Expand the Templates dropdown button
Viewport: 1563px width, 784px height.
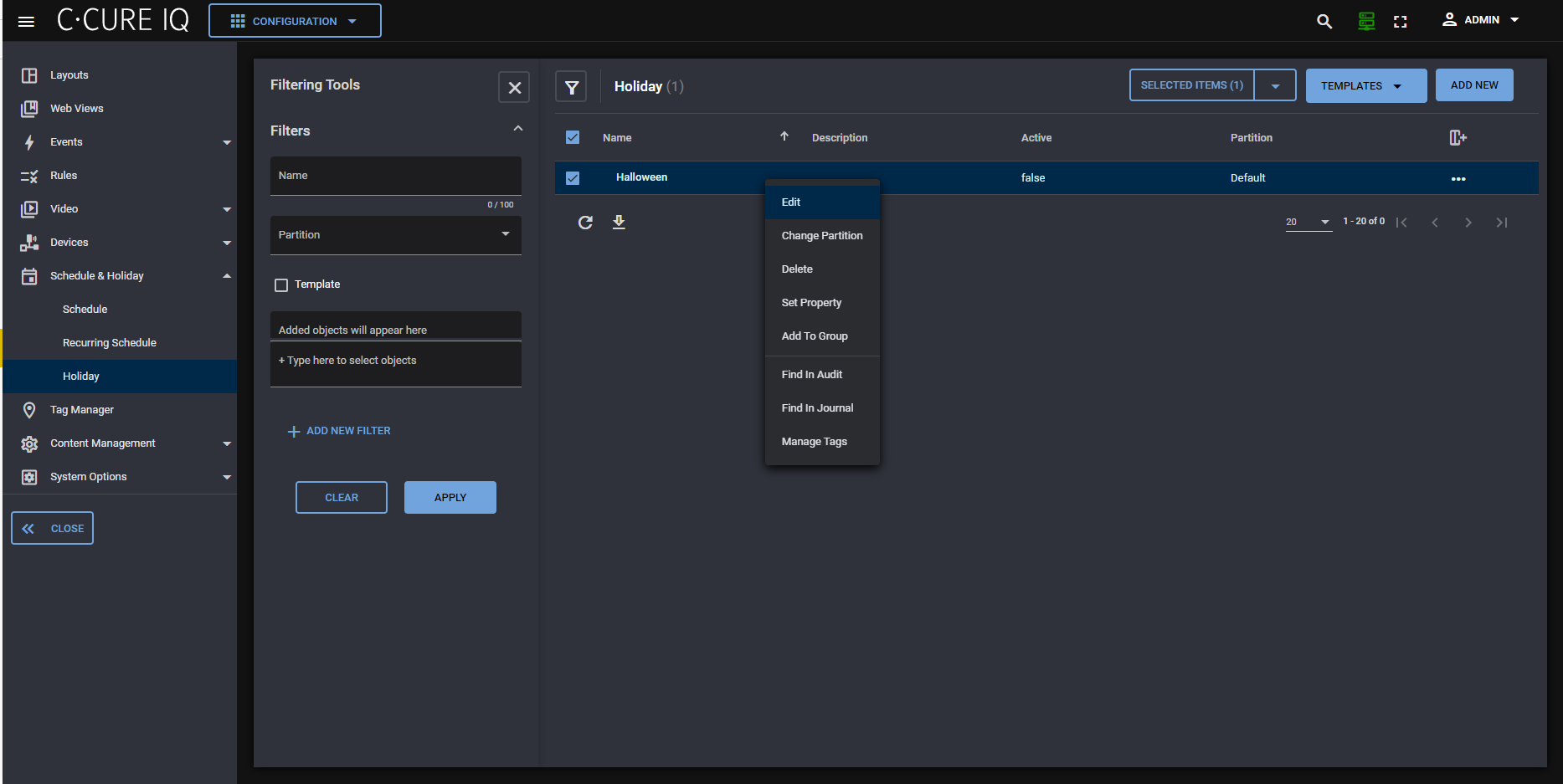1365,86
